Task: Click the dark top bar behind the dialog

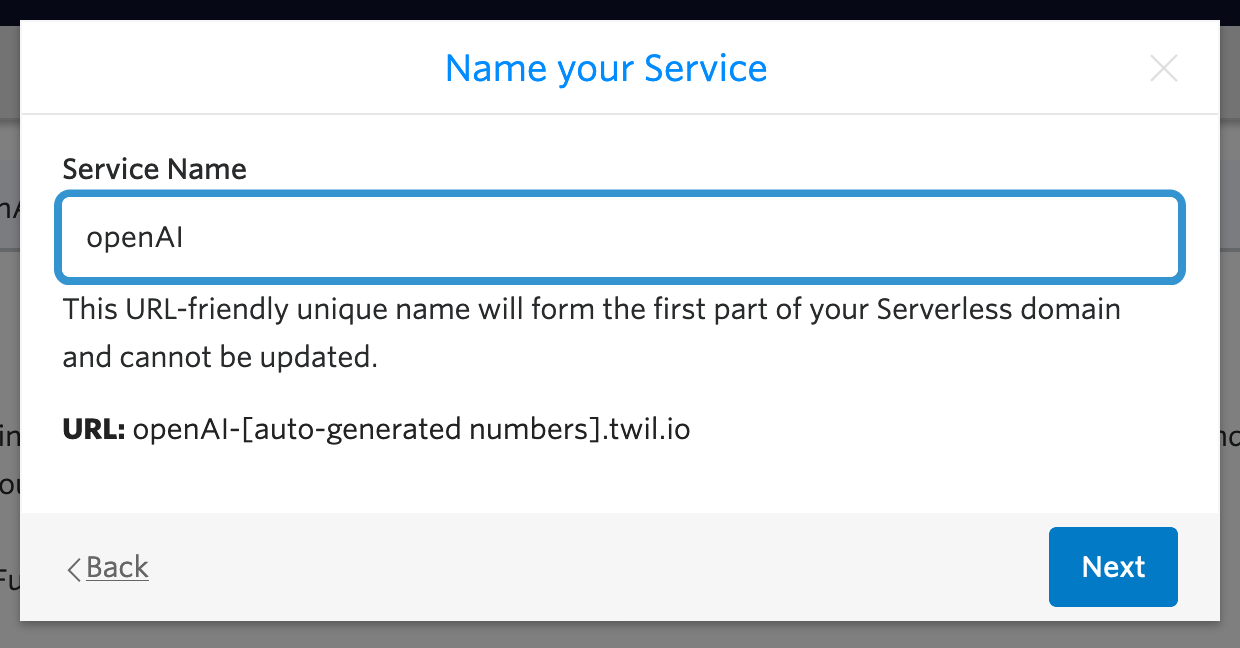Action: coord(620,10)
